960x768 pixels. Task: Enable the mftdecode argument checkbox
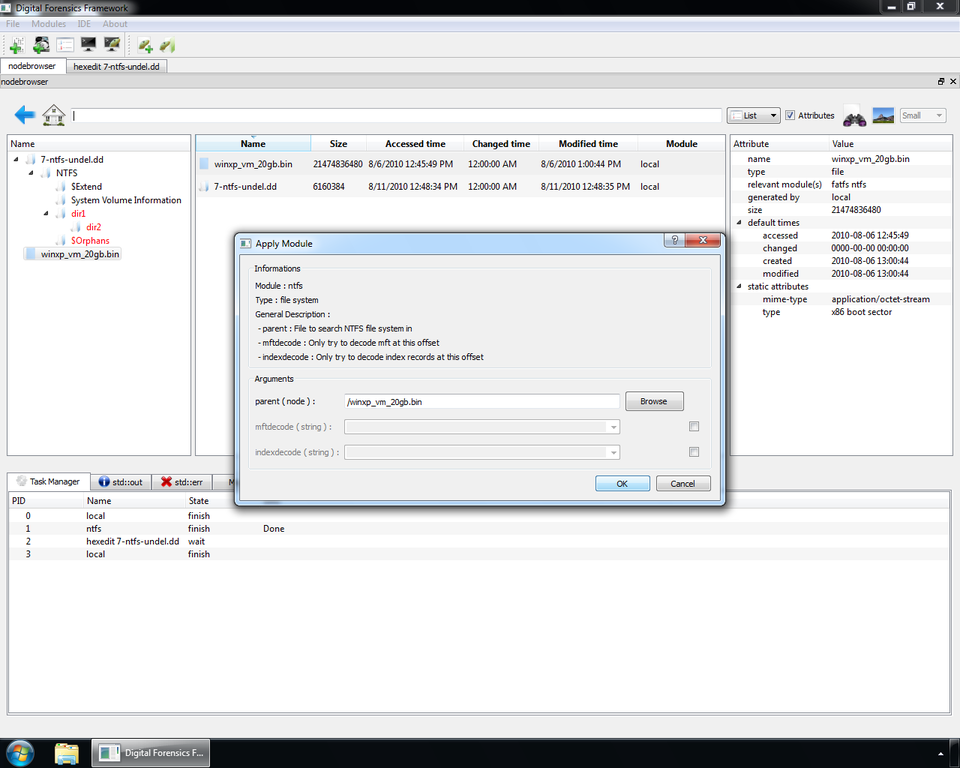click(x=694, y=427)
